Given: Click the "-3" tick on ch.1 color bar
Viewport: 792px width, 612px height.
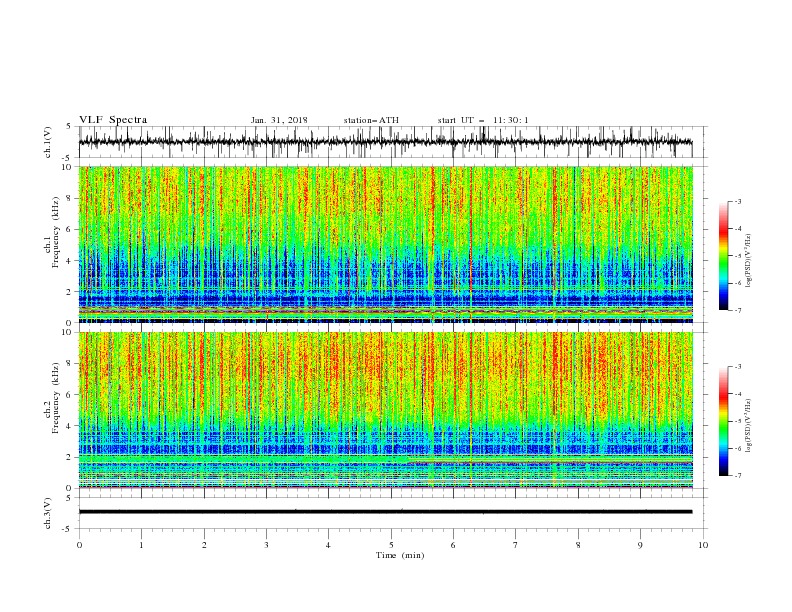Looking at the screenshot, I should tap(737, 201).
